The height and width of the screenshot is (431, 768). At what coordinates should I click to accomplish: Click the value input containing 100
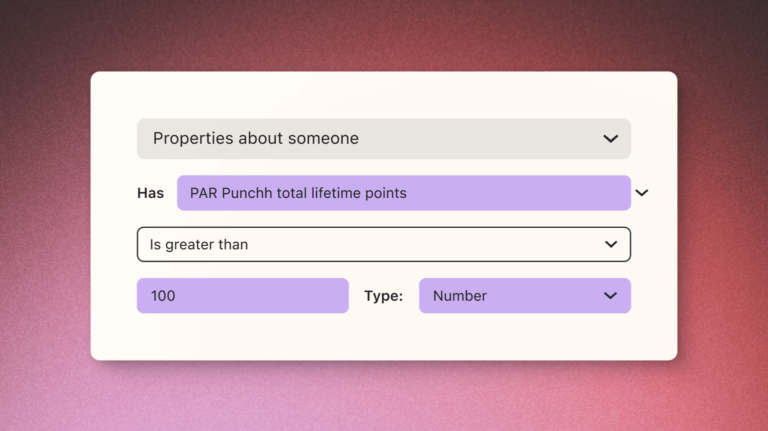[242, 296]
